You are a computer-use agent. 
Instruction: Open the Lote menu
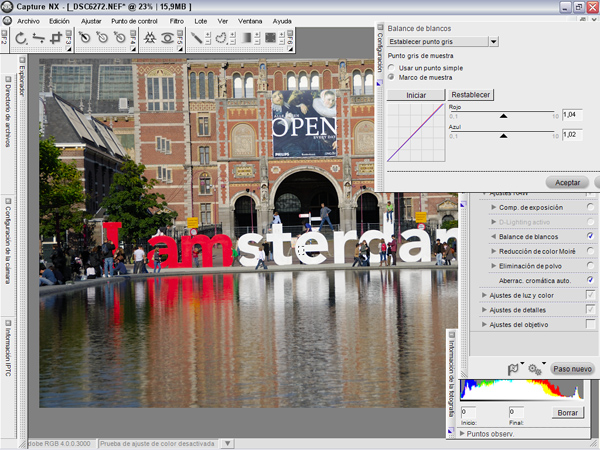[201, 21]
